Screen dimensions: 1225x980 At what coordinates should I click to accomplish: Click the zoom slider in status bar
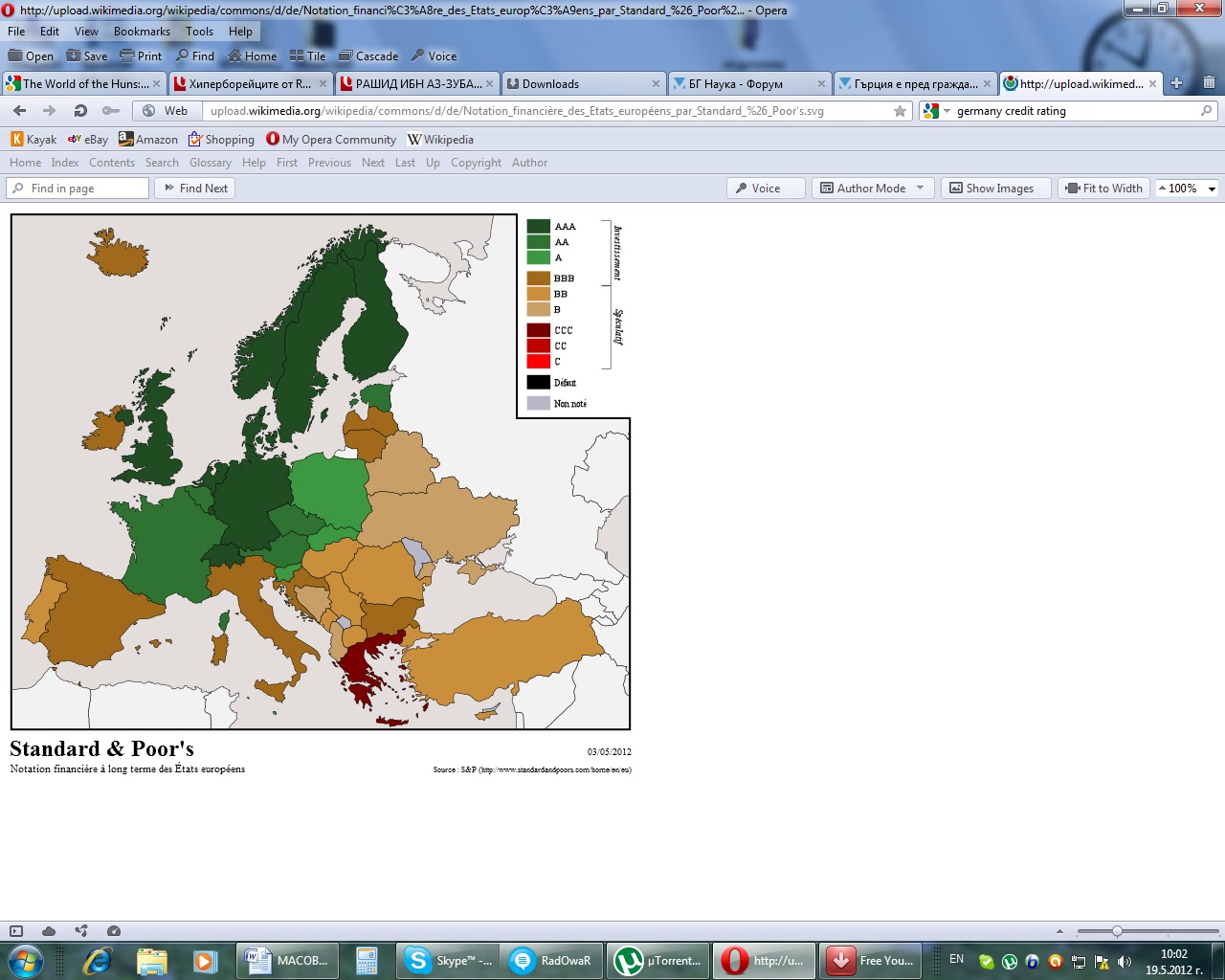pyautogui.click(x=1117, y=931)
